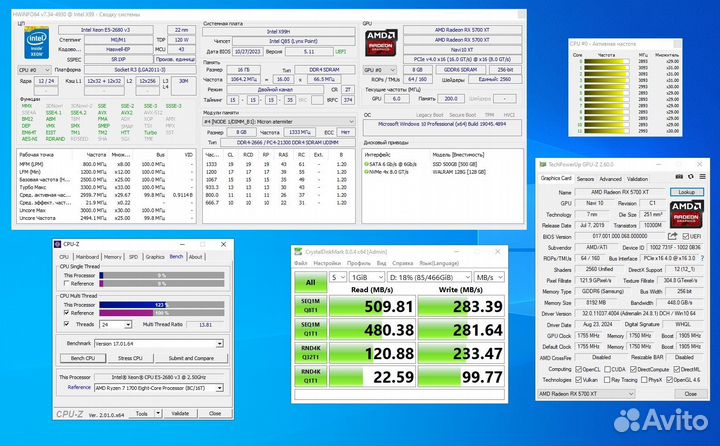Click Intel Xeon logo in HWiNFO
720x446 pixels.
click(x=36, y=43)
